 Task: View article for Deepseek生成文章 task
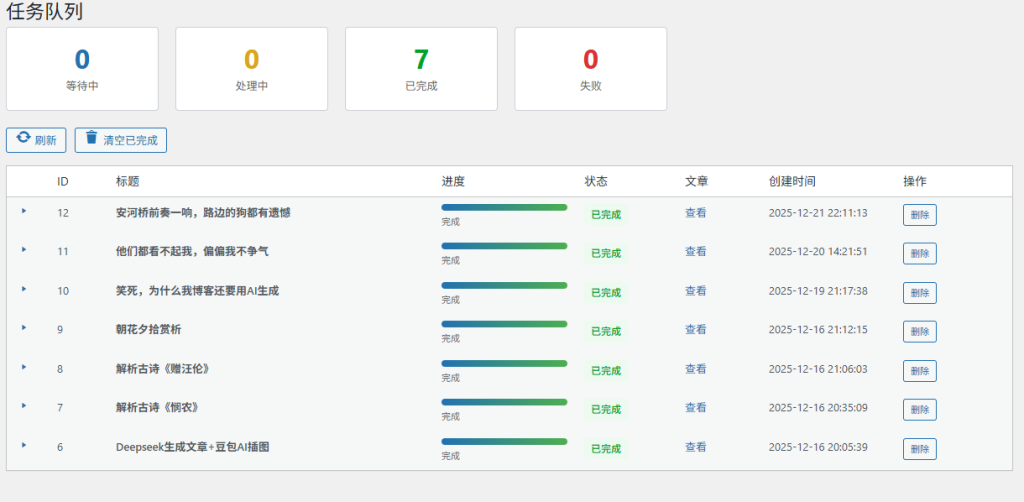(695, 447)
